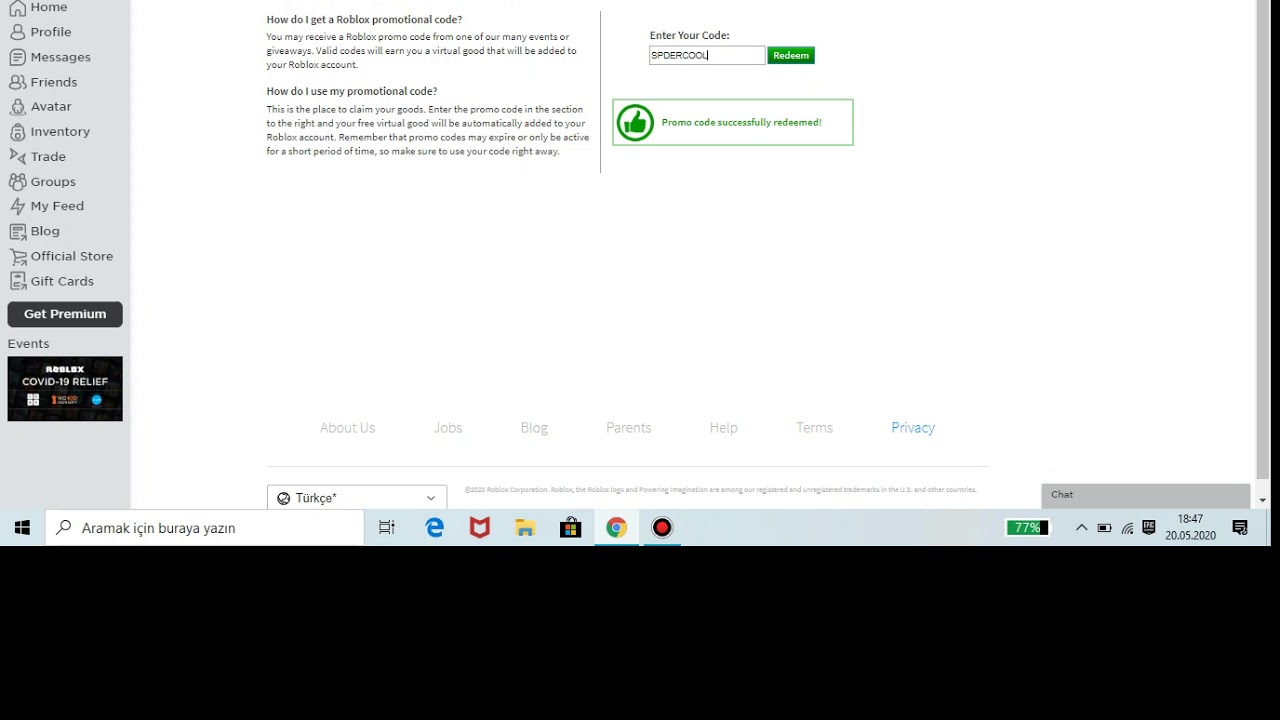
Task: Click the Get Premium button
Action: click(x=65, y=314)
